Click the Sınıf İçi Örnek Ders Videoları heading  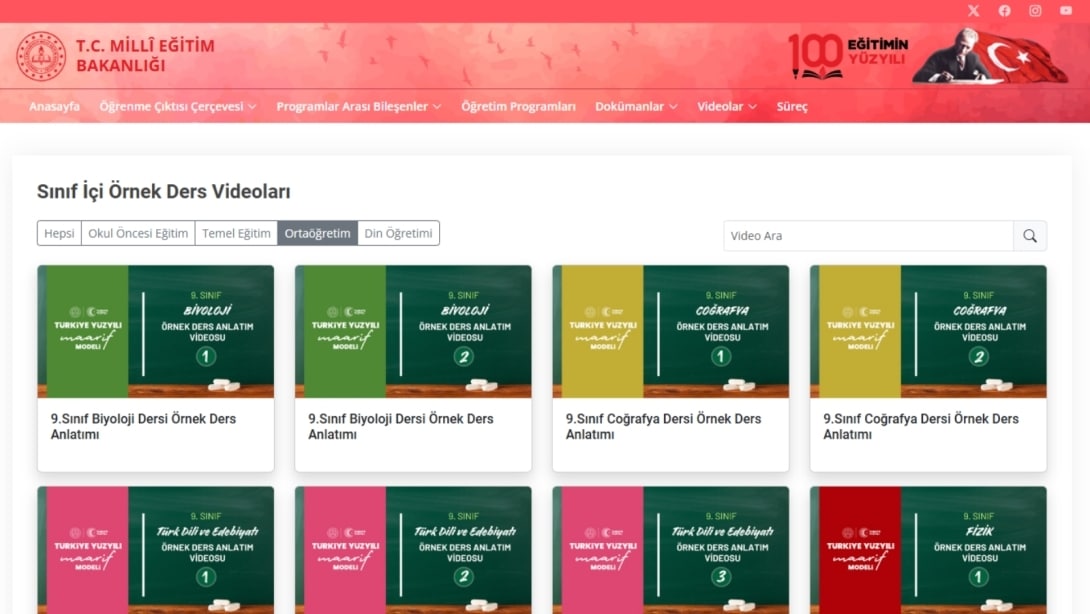[163, 191]
